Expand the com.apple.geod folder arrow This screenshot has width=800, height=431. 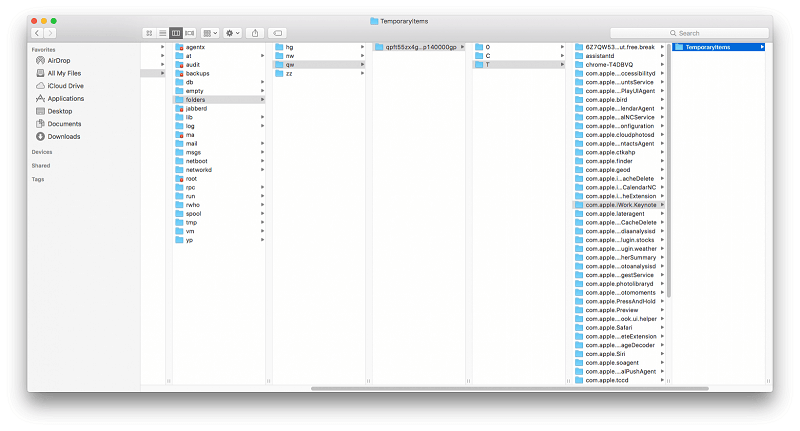662,170
